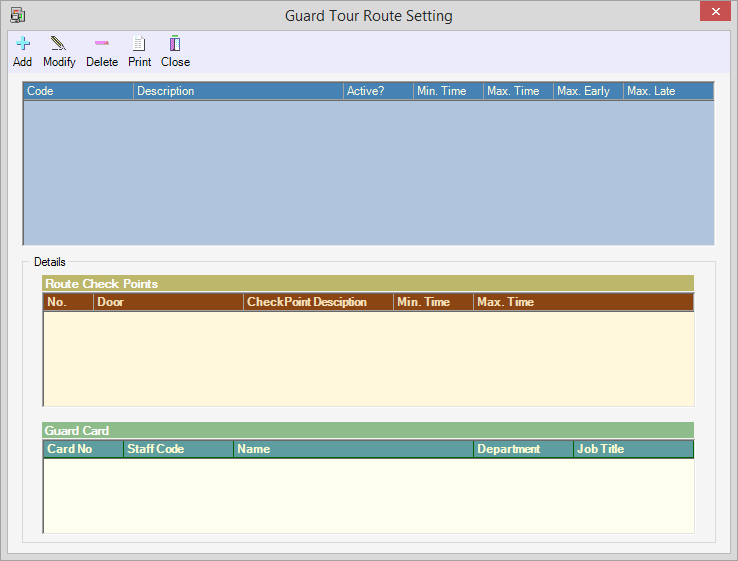Select the Max. Late column header

(667, 91)
